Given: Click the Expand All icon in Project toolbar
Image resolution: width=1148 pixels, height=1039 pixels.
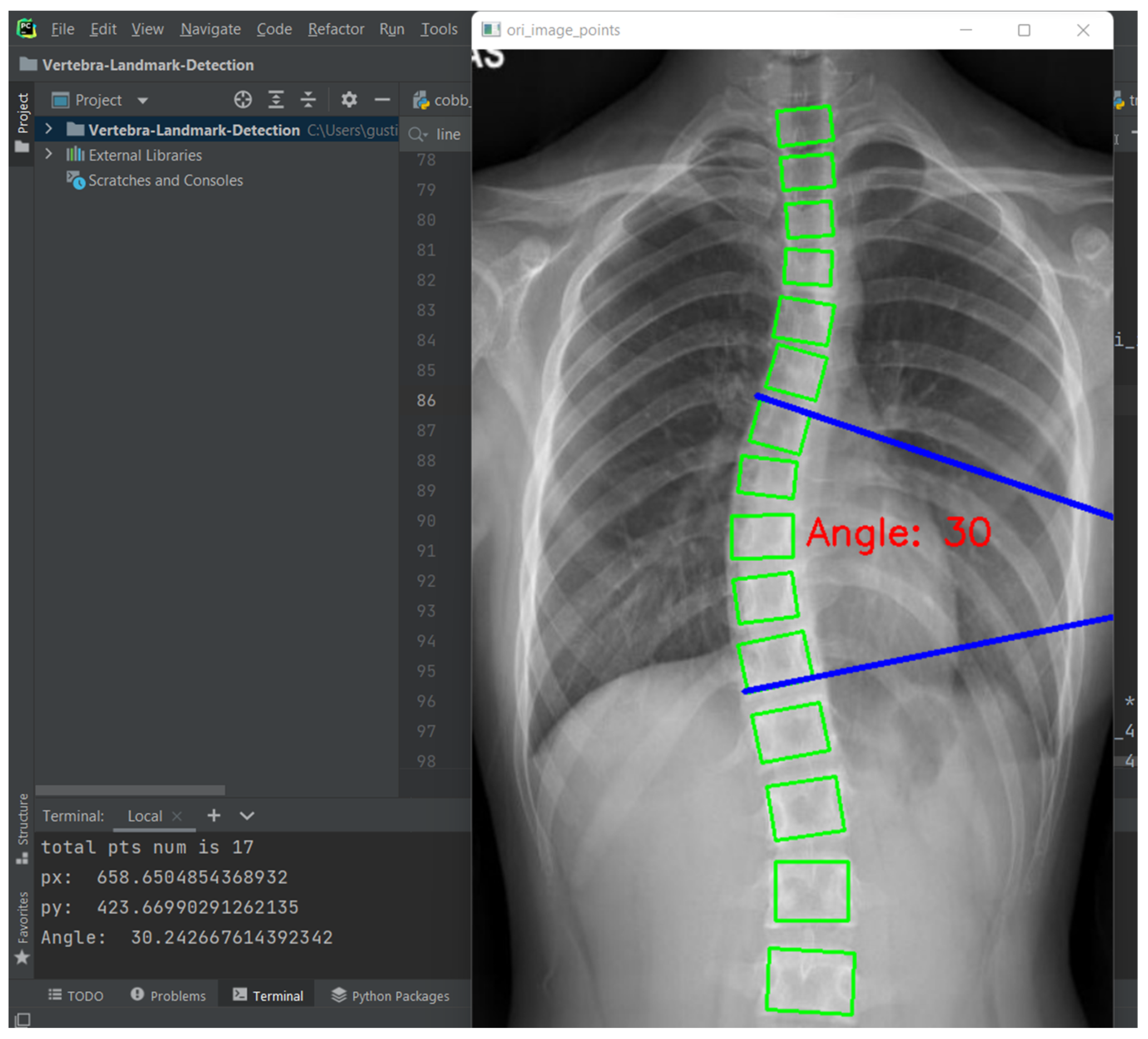Looking at the screenshot, I should (x=276, y=100).
